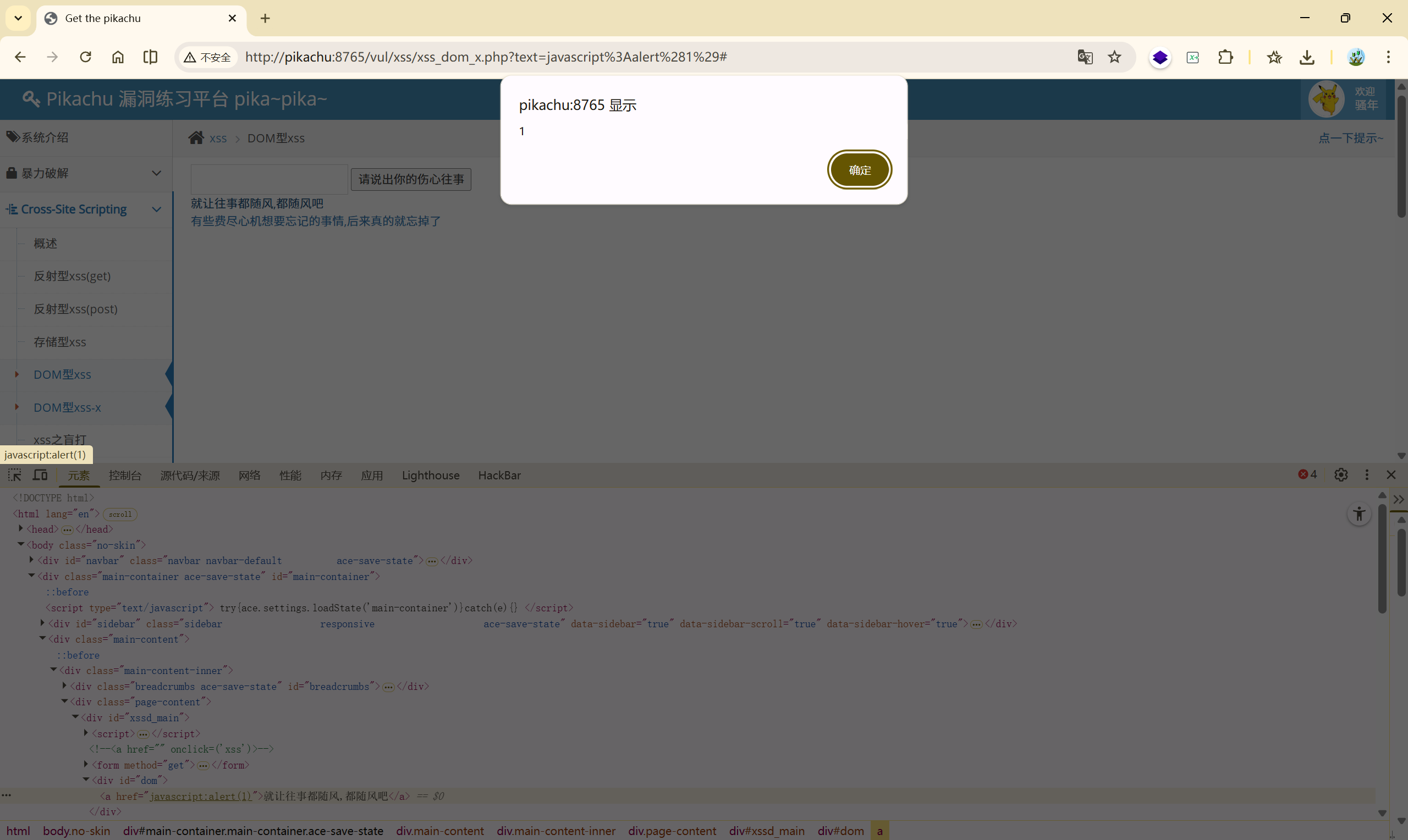This screenshot has height=840, width=1408.
Task: Switch to the 控制台 console tab
Action: pyautogui.click(x=124, y=476)
